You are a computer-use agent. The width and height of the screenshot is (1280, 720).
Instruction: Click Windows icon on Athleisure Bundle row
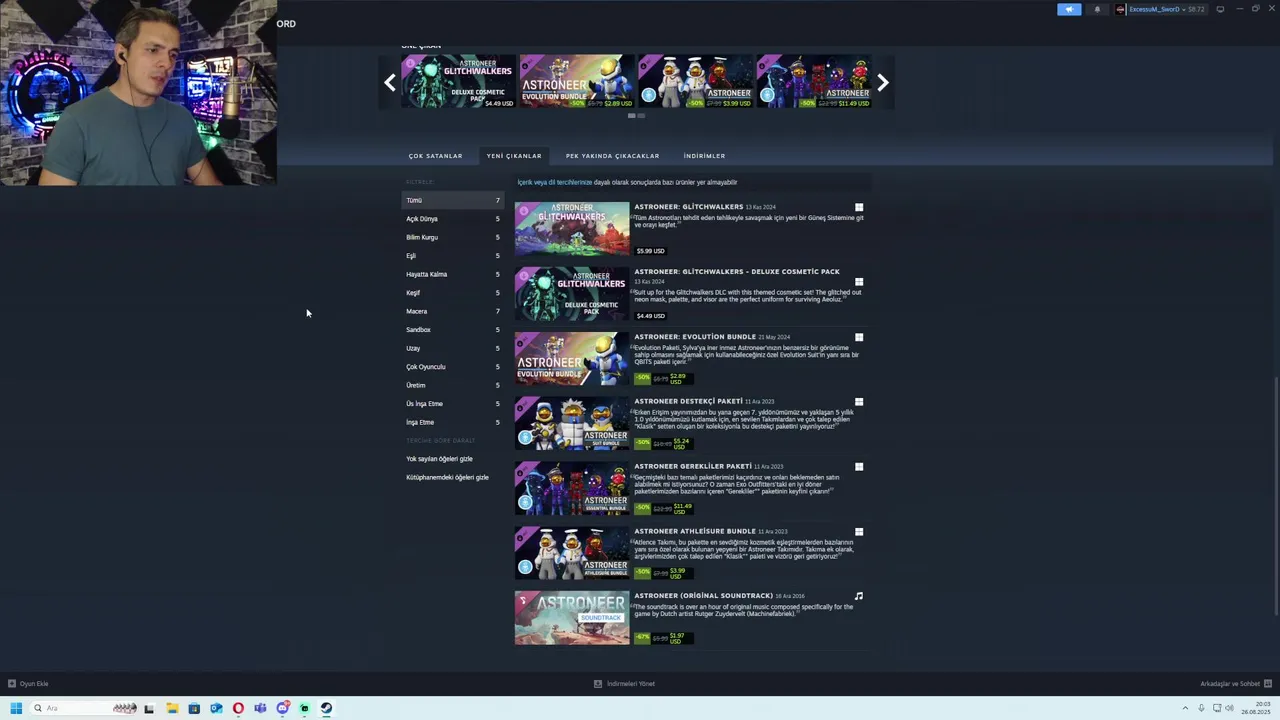pos(859,532)
